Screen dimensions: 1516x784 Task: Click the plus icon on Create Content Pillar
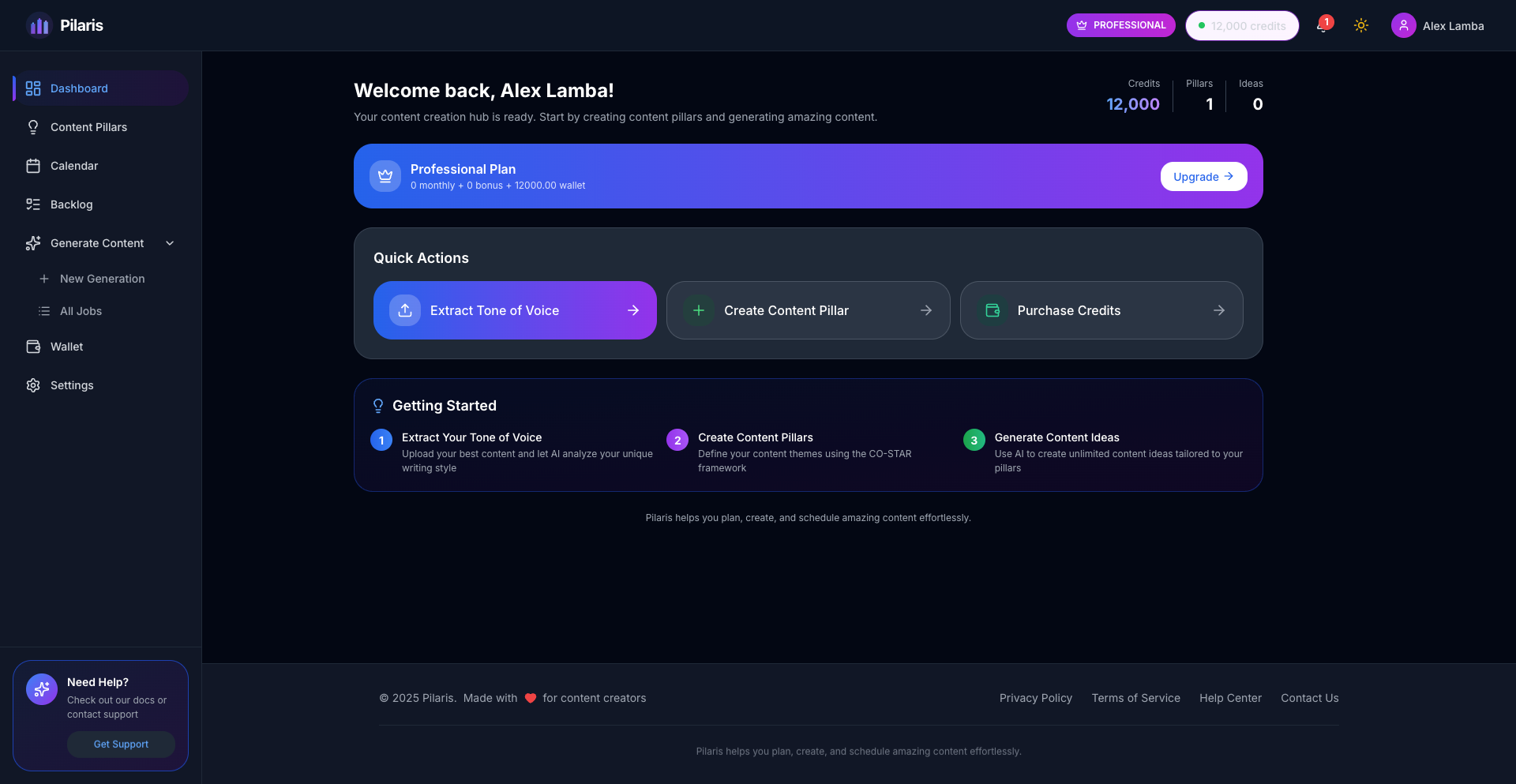click(x=699, y=310)
